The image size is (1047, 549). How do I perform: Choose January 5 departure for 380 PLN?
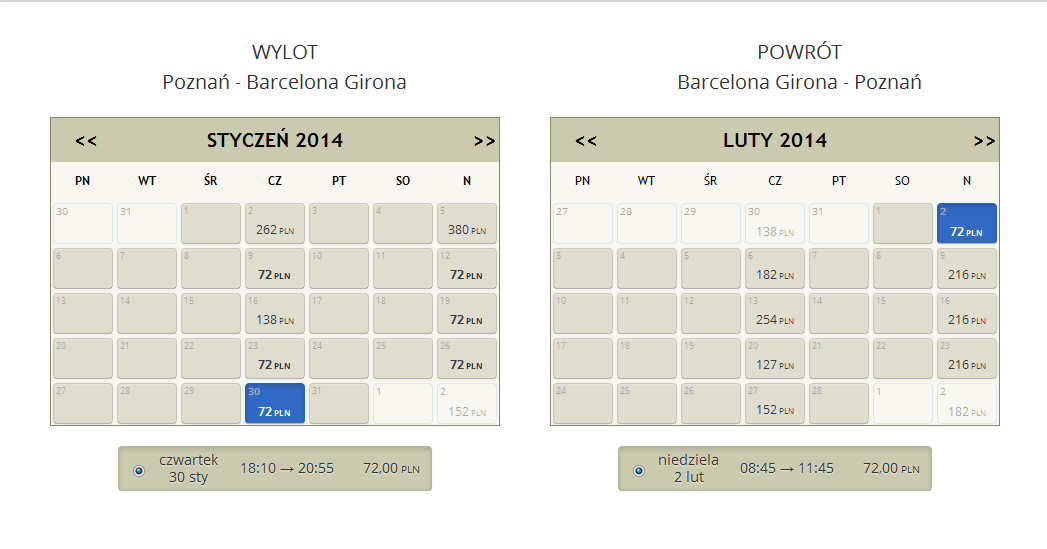(x=467, y=223)
